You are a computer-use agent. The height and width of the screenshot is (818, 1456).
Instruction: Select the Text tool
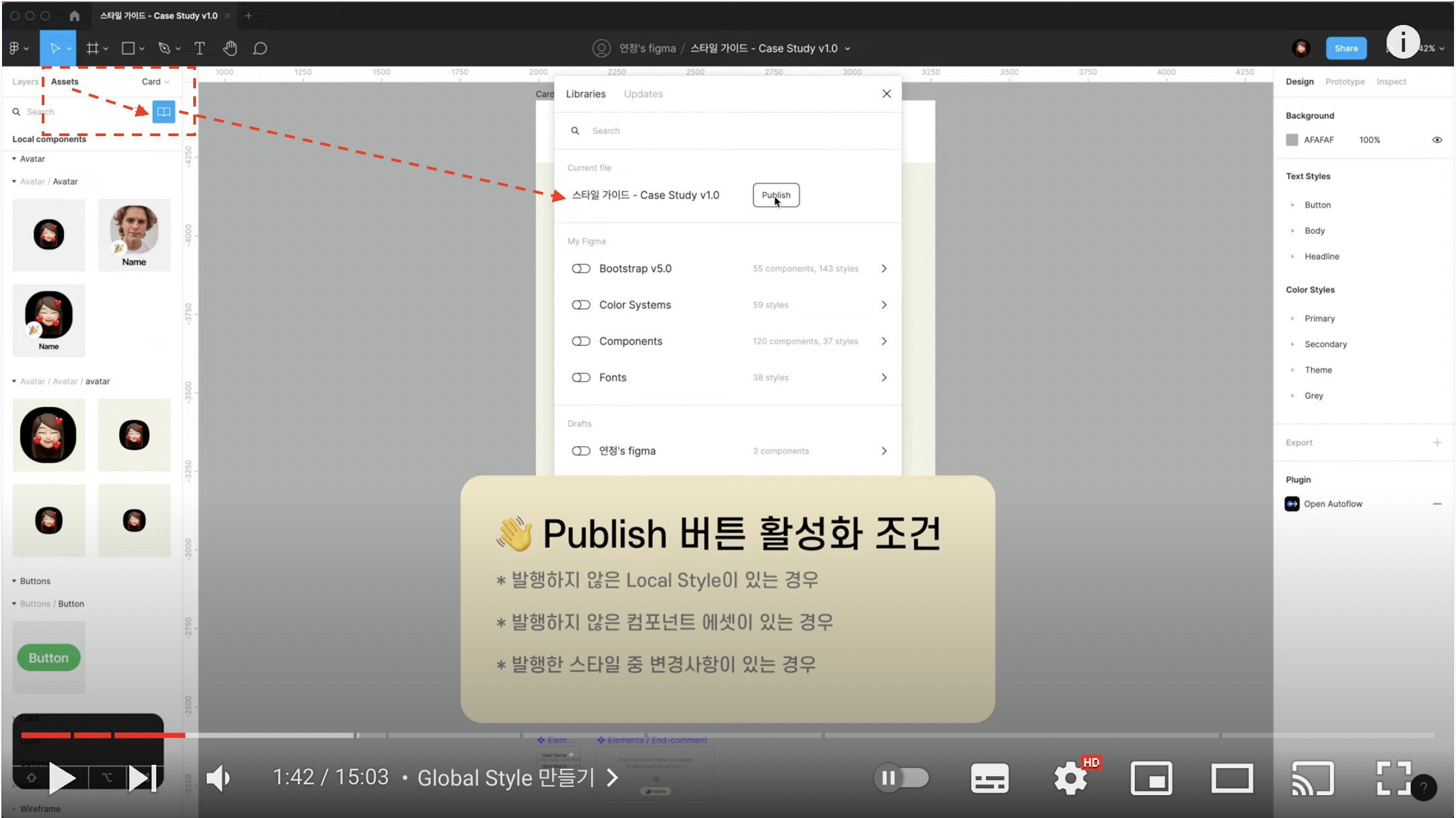[199, 48]
